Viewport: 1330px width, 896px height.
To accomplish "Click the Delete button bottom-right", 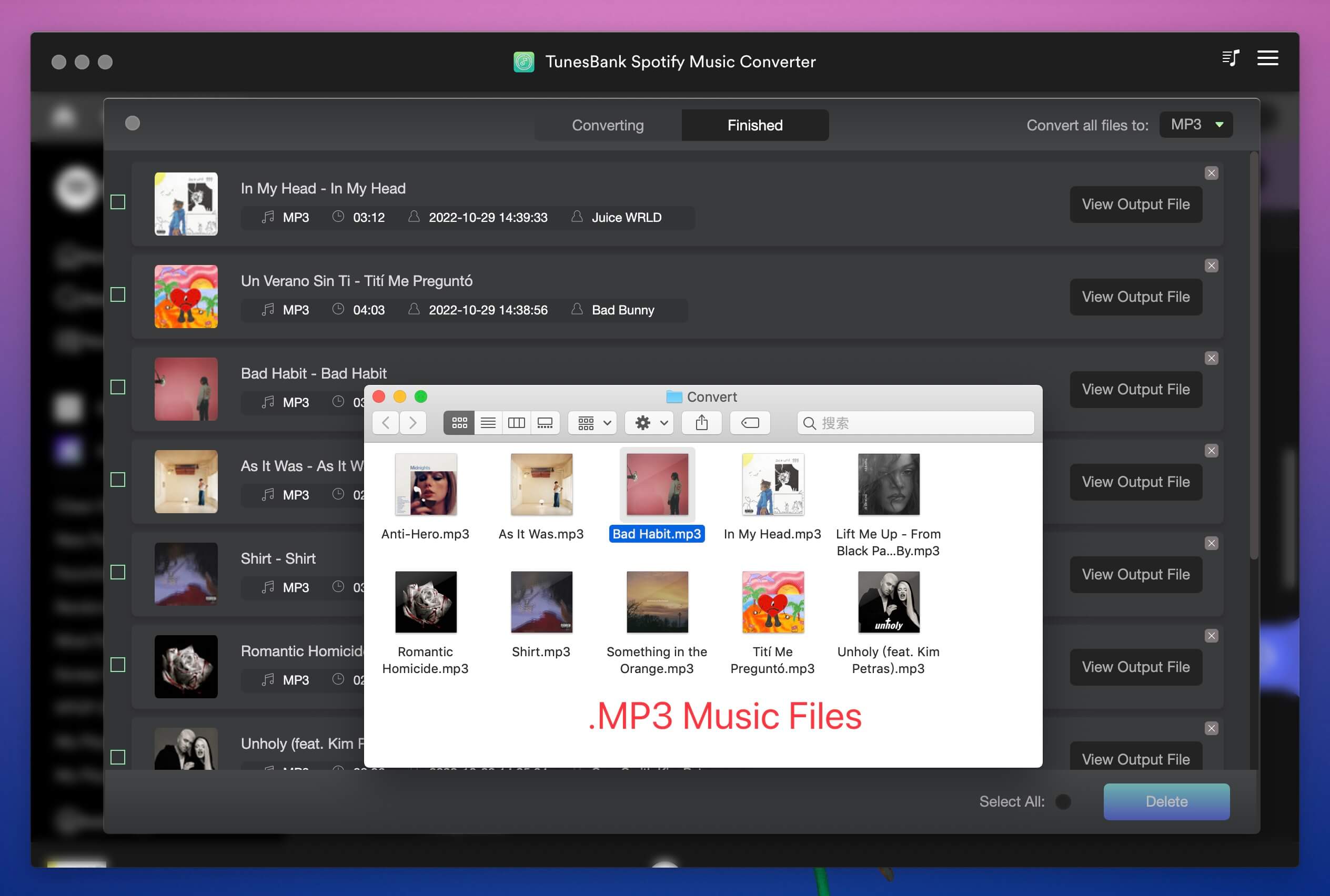I will (x=1166, y=802).
